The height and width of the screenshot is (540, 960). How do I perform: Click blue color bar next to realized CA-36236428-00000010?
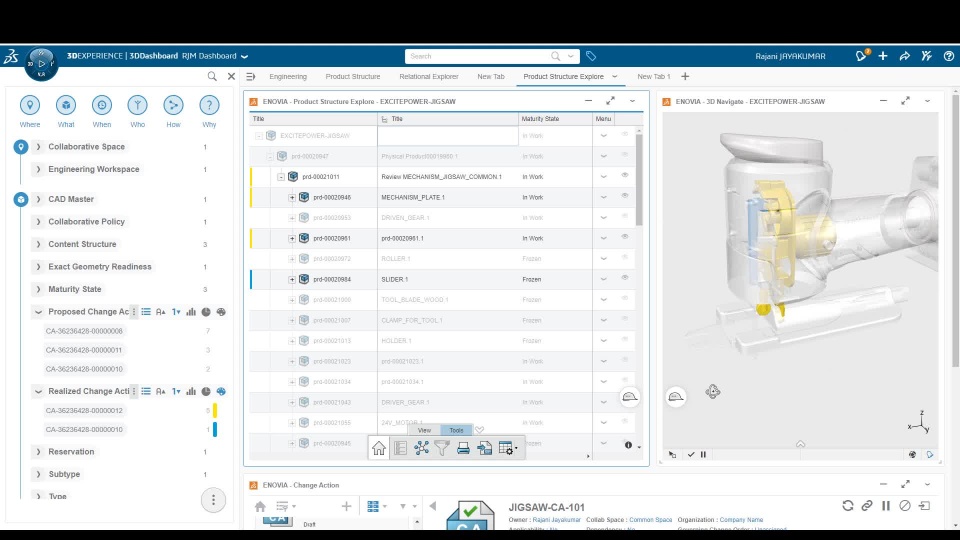(x=215, y=429)
